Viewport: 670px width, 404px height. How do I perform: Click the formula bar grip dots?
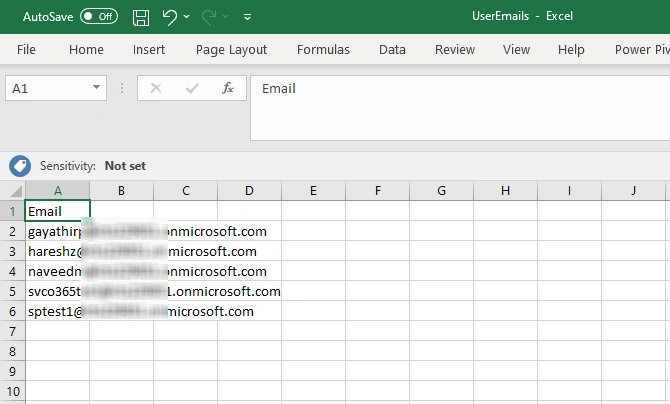click(x=122, y=88)
